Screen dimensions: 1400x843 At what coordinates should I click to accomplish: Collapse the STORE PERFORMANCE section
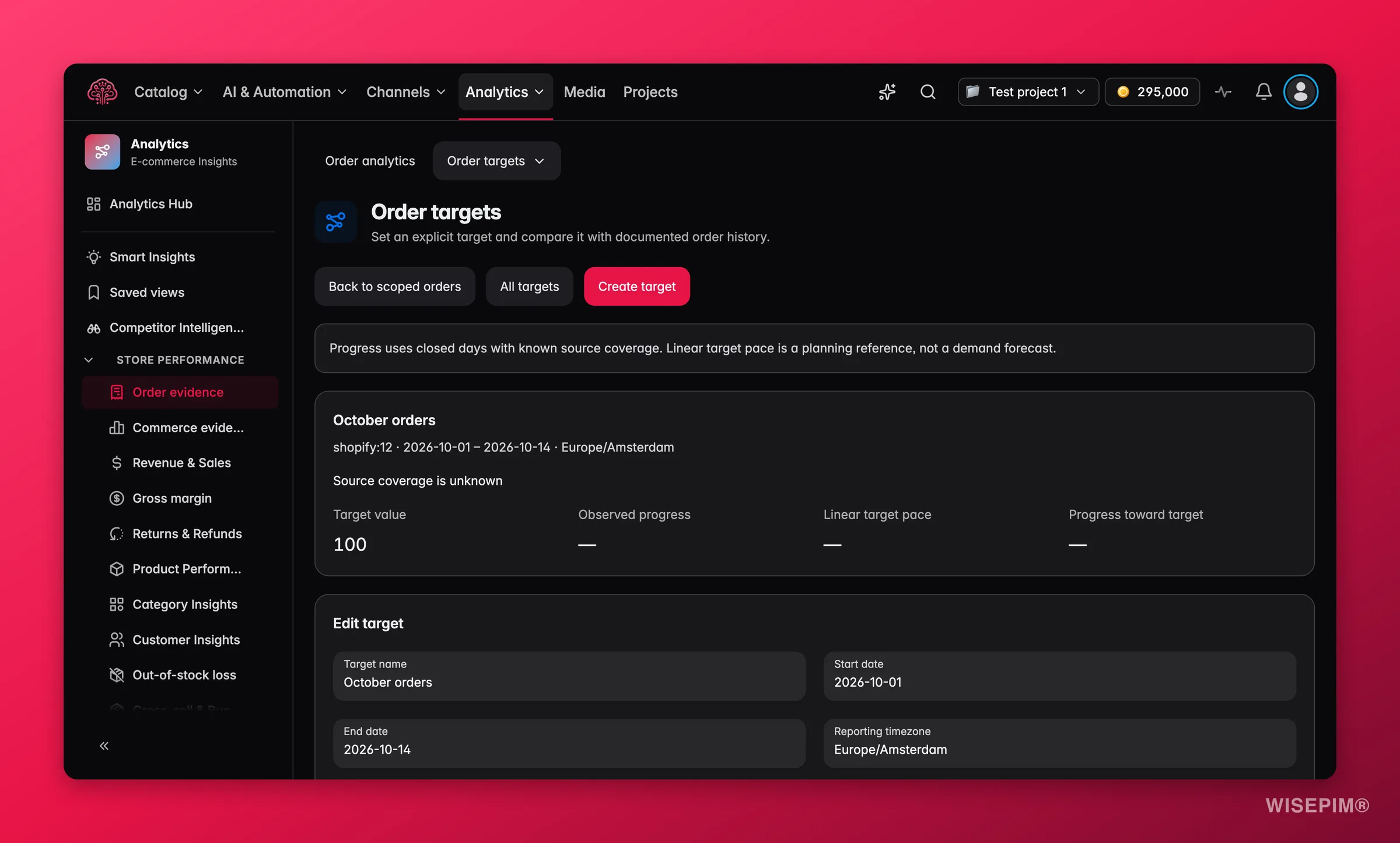click(x=89, y=360)
